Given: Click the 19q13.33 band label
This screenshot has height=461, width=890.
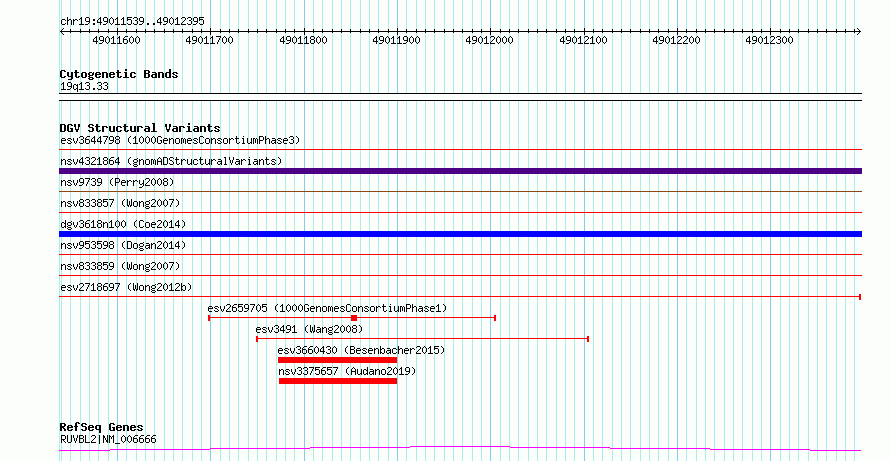Looking at the screenshot, I should (84, 87).
